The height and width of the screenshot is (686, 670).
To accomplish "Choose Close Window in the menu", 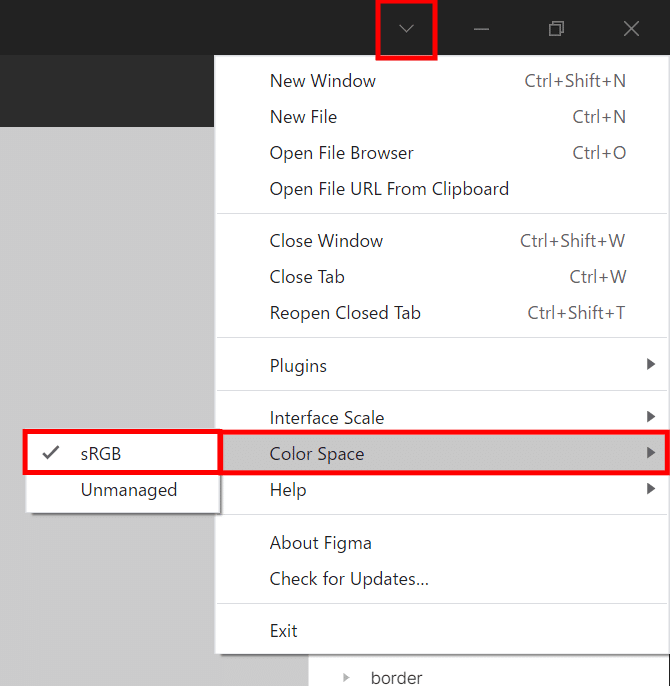I will [x=326, y=241].
